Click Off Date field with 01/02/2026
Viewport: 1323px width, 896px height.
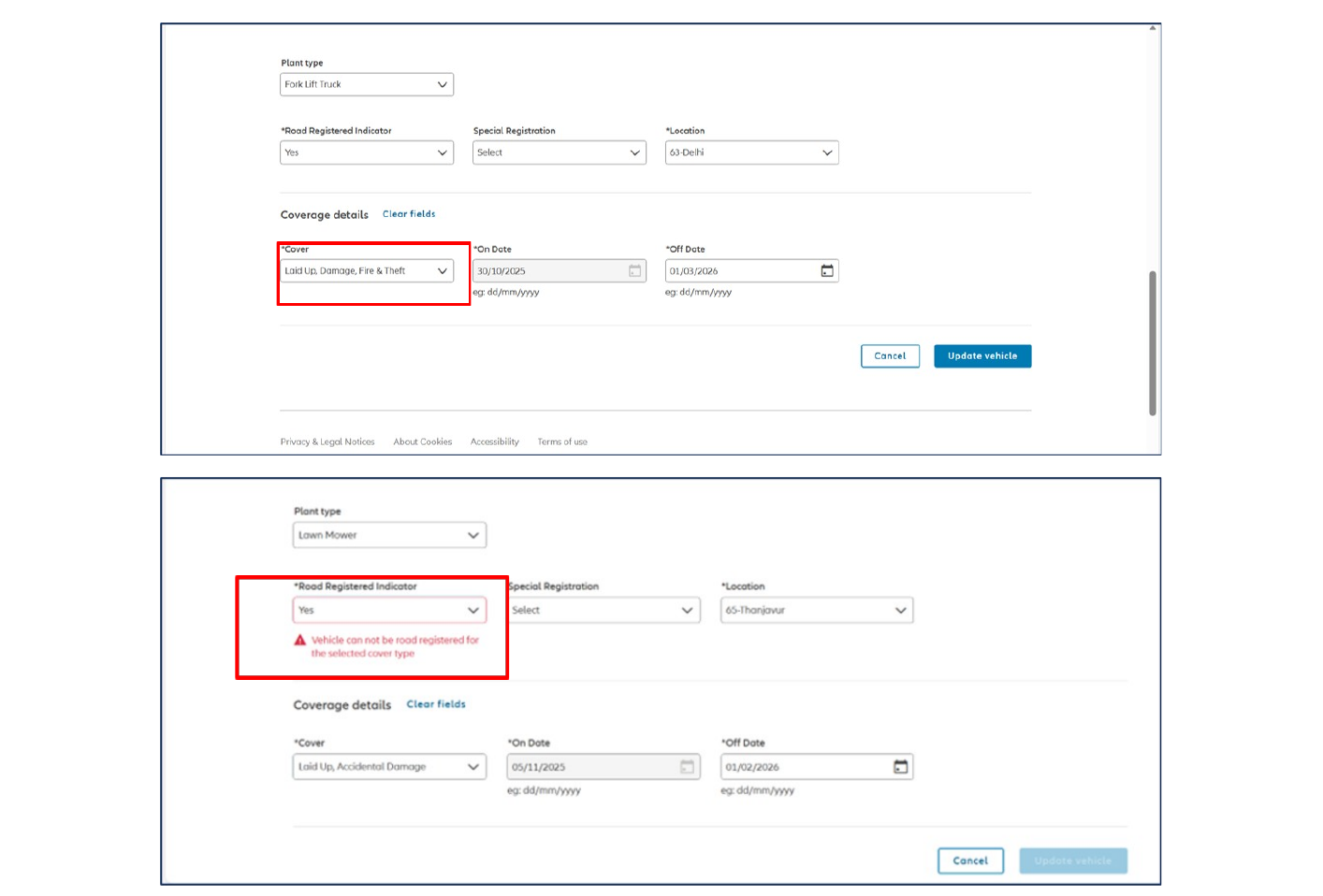coord(817,767)
